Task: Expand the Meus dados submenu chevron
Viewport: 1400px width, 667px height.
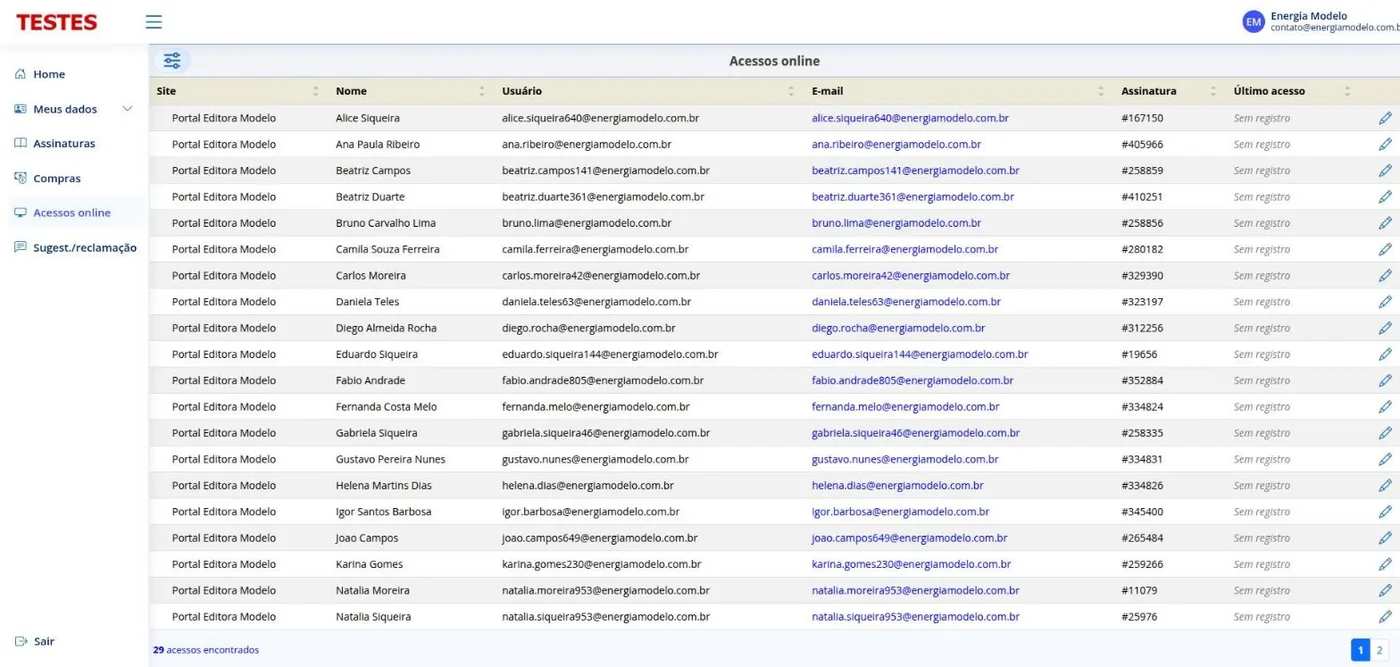Action: click(x=127, y=109)
